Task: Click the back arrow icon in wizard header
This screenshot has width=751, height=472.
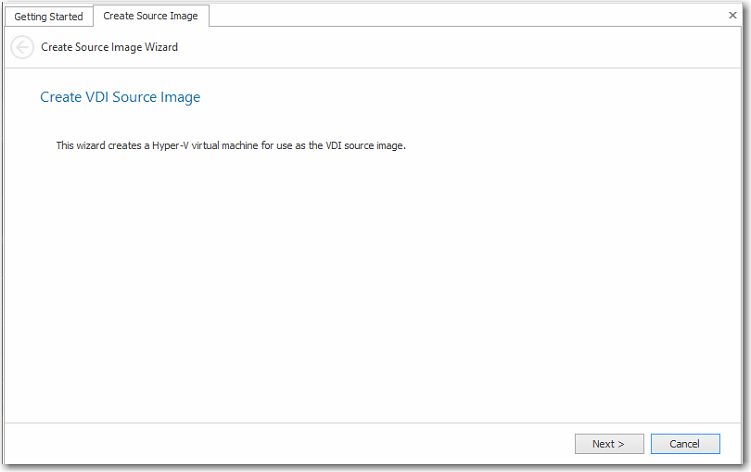Action: (22, 47)
